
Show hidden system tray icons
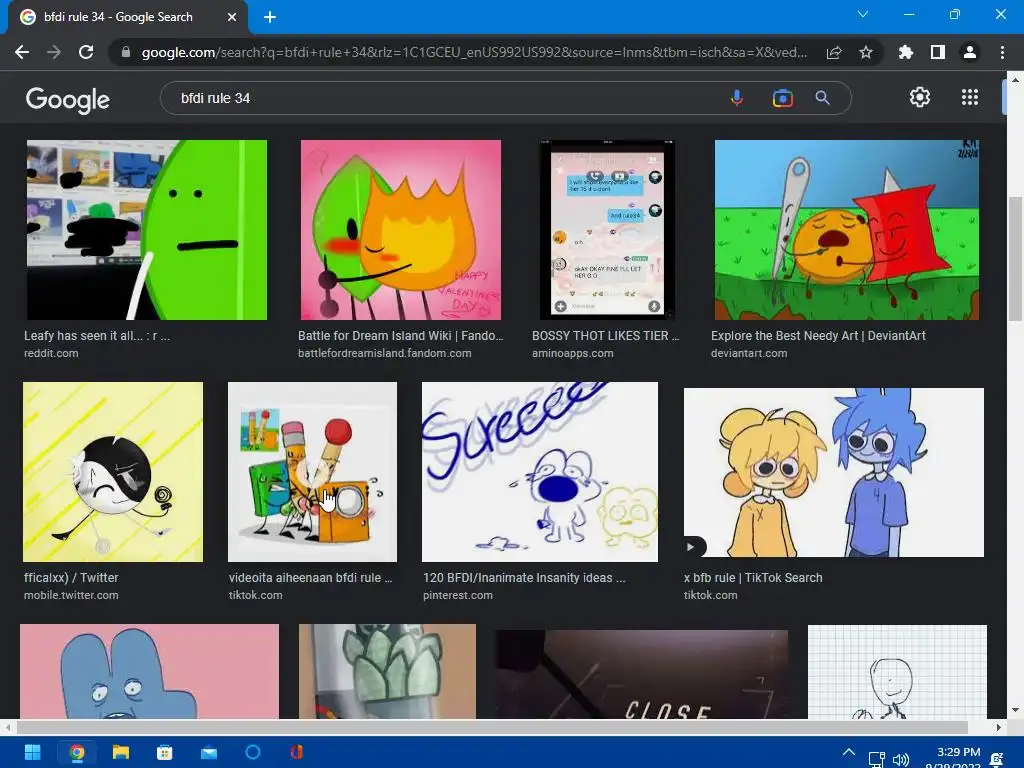pos(849,752)
